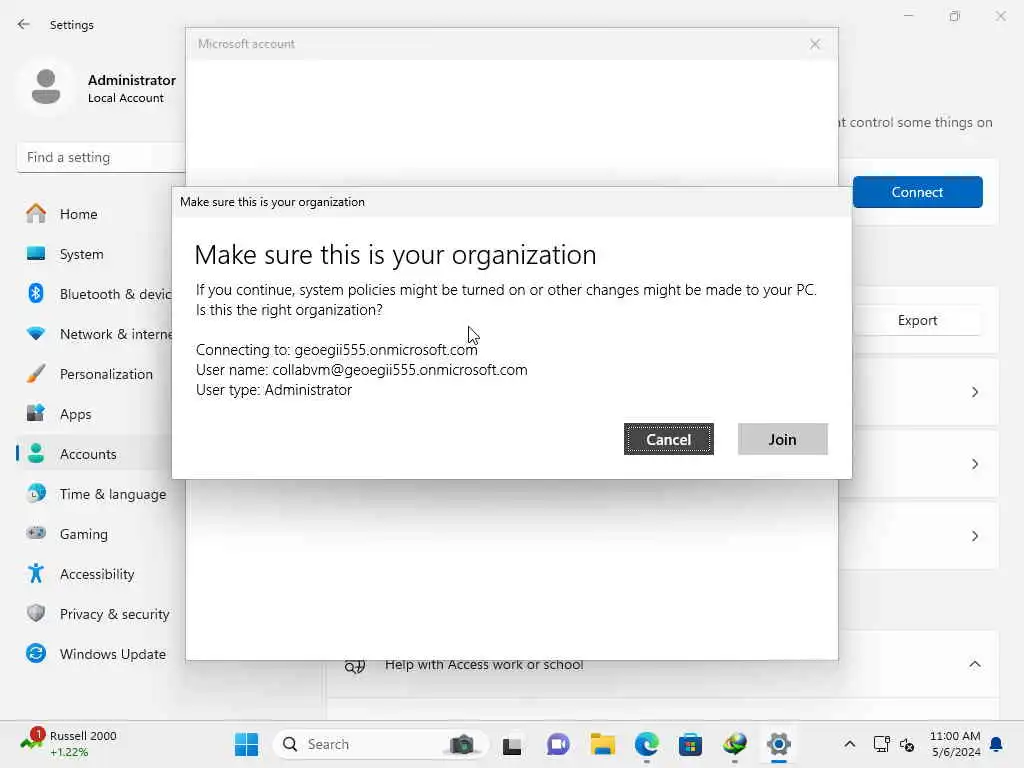The width and height of the screenshot is (1024, 768).
Task: Click the muted volume tray icon
Action: 906,744
